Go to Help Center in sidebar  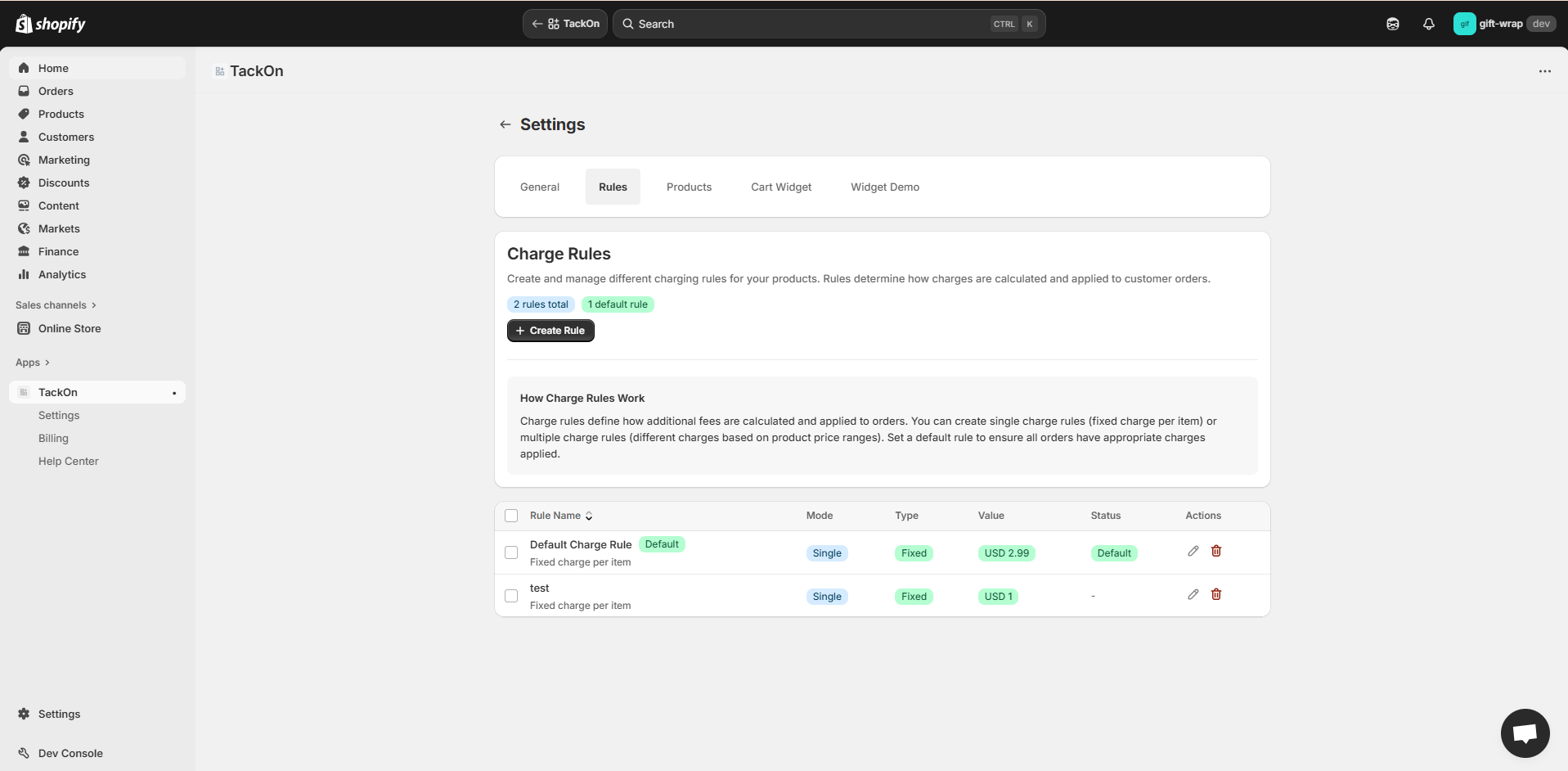click(68, 461)
